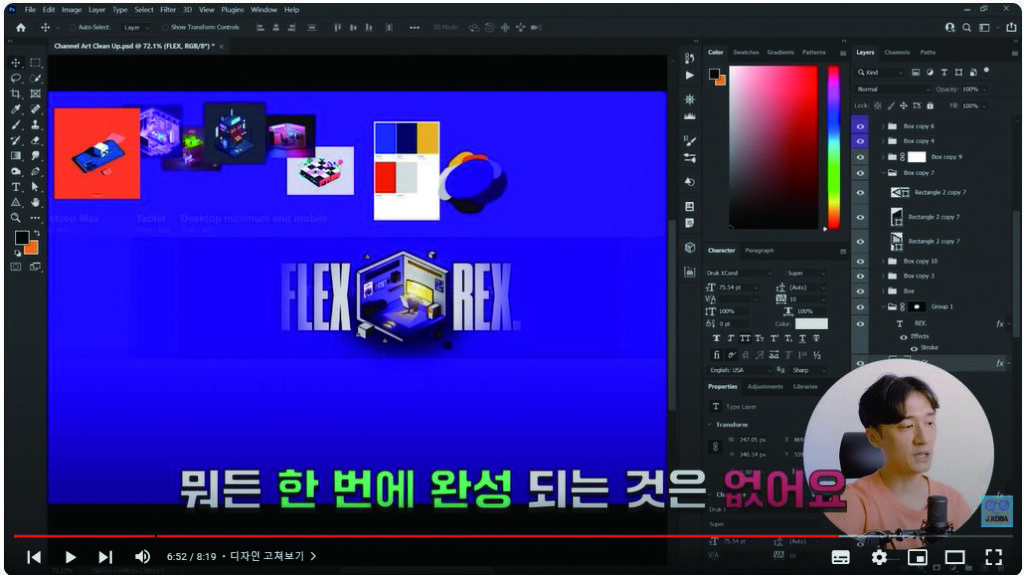This screenshot has width=1024, height=575.
Task: Open the Sharp anti-aliasing dropdown
Action: [807, 370]
